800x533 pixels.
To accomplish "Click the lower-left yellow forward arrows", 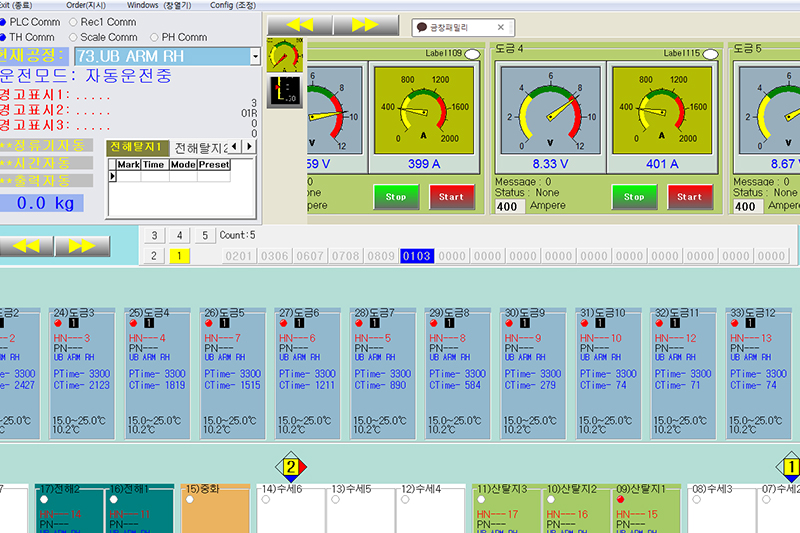I will click(82, 245).
